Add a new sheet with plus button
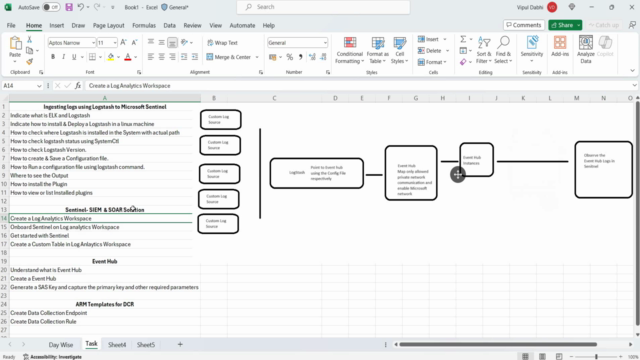The width and height of the screenshot is (640, 360). [x=180, y=344]
